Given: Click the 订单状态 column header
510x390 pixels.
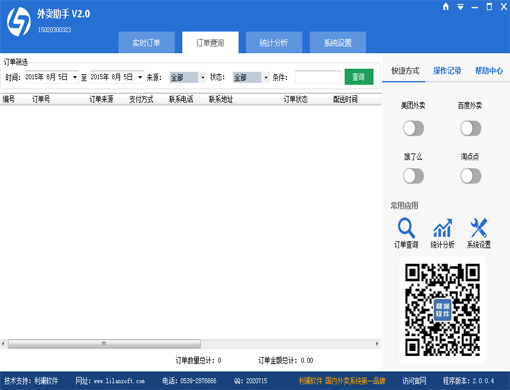Looking at the screenshot, I should [x=296, y=99].
